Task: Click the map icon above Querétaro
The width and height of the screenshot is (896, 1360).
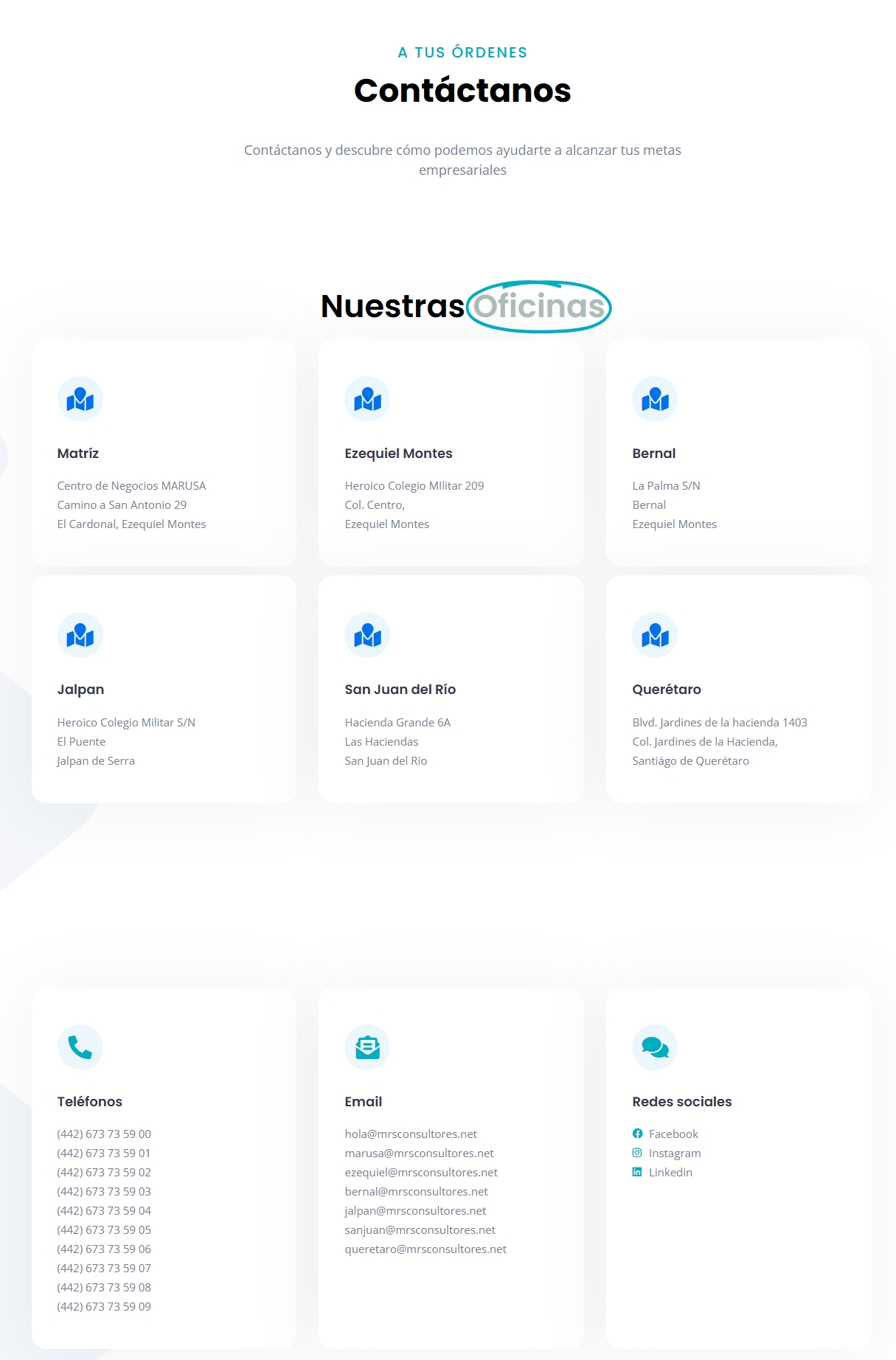Action: pos(655,636)
